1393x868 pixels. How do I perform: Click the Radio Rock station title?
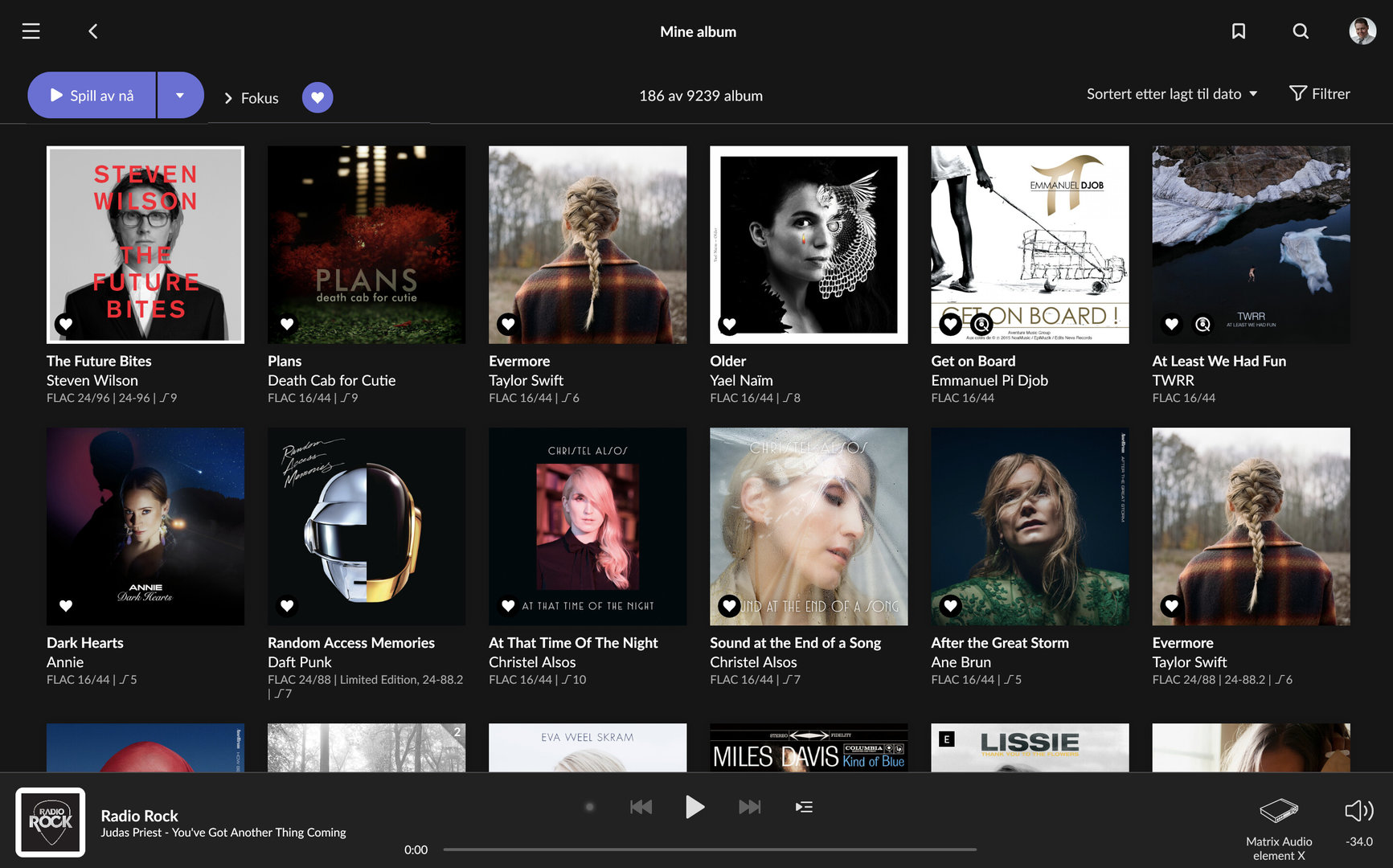click(x=140, y=816)
